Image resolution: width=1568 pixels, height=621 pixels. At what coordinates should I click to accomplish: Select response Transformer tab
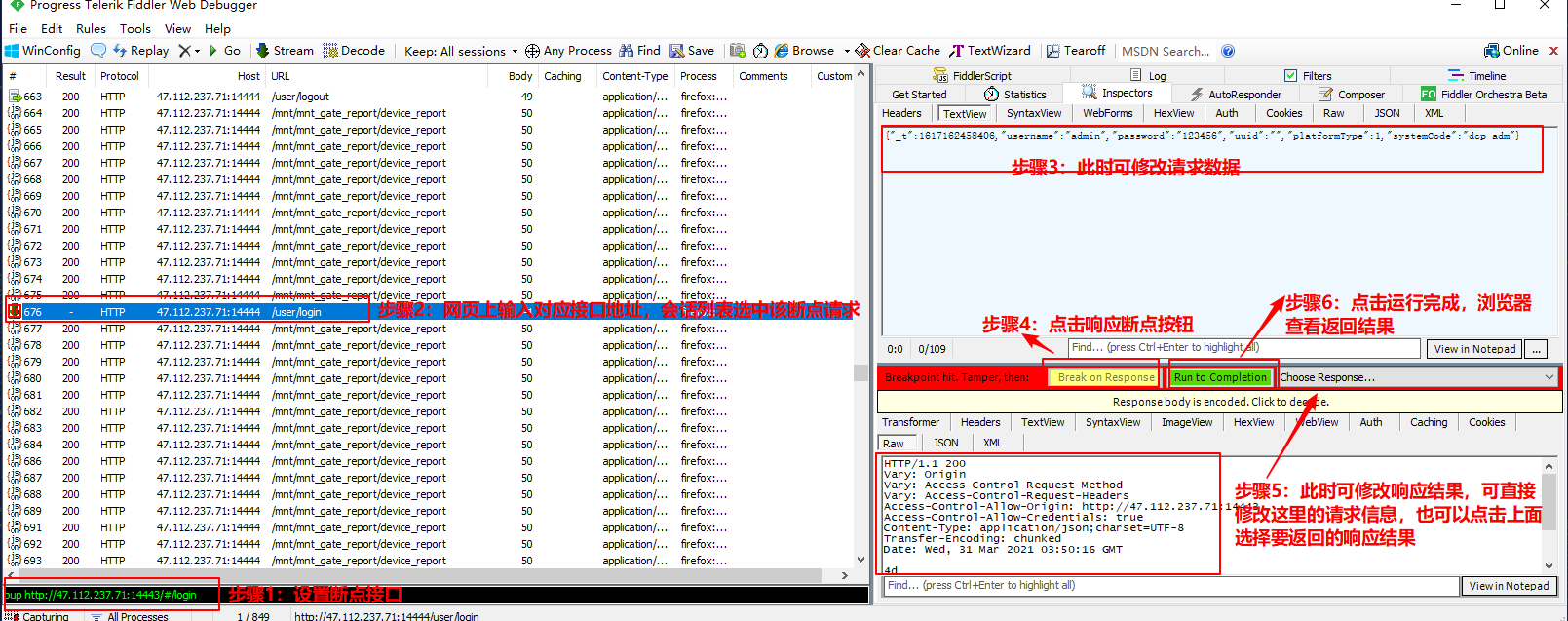click(910, 422)
